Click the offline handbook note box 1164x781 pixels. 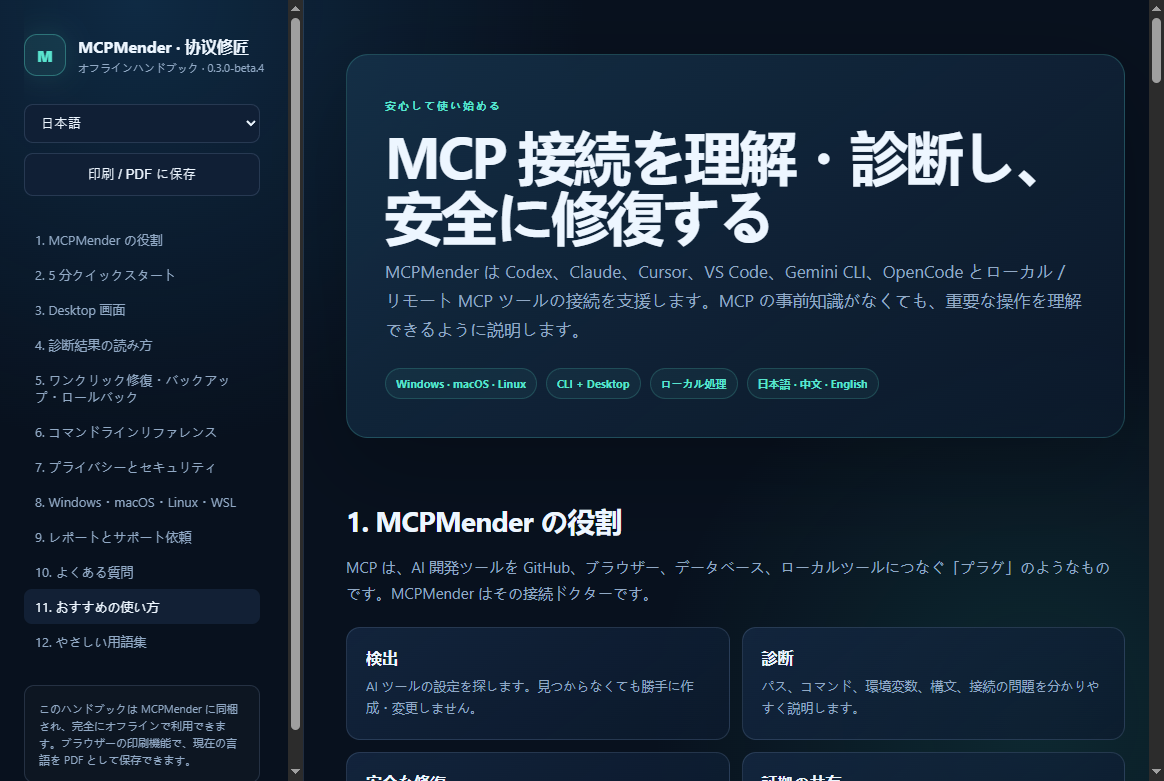(x=142, y=733)
